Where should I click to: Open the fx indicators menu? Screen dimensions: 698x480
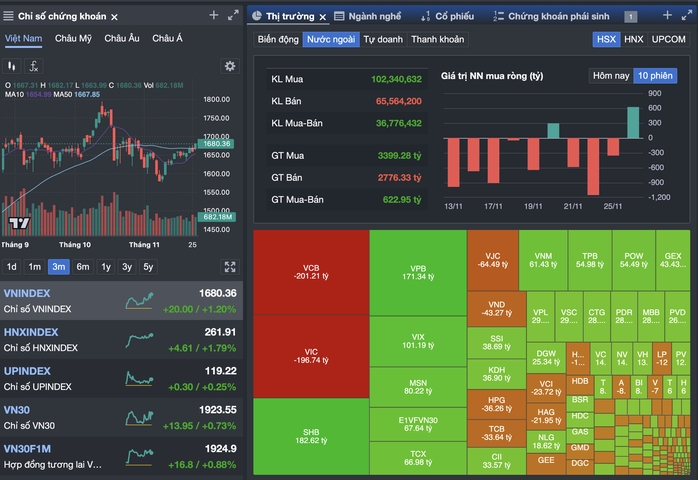34,66
